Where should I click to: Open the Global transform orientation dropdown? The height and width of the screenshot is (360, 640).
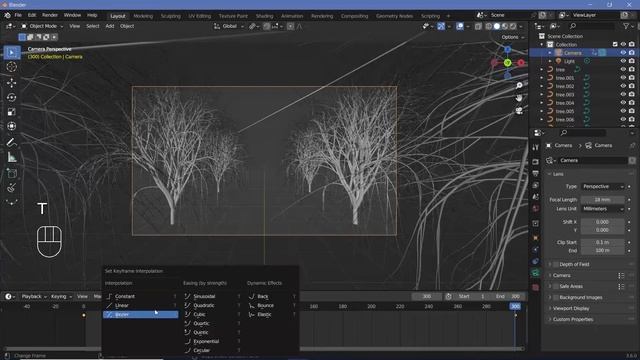point(229,26)
